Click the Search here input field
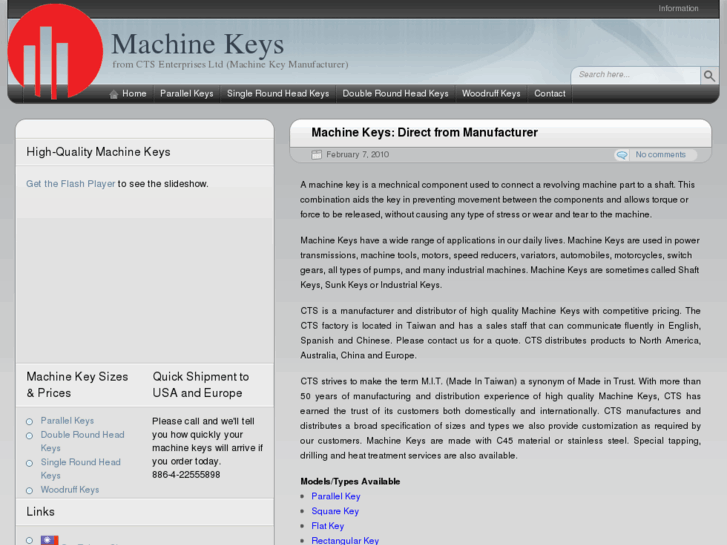This screenshot has width=727, height=545. [635, 75]
